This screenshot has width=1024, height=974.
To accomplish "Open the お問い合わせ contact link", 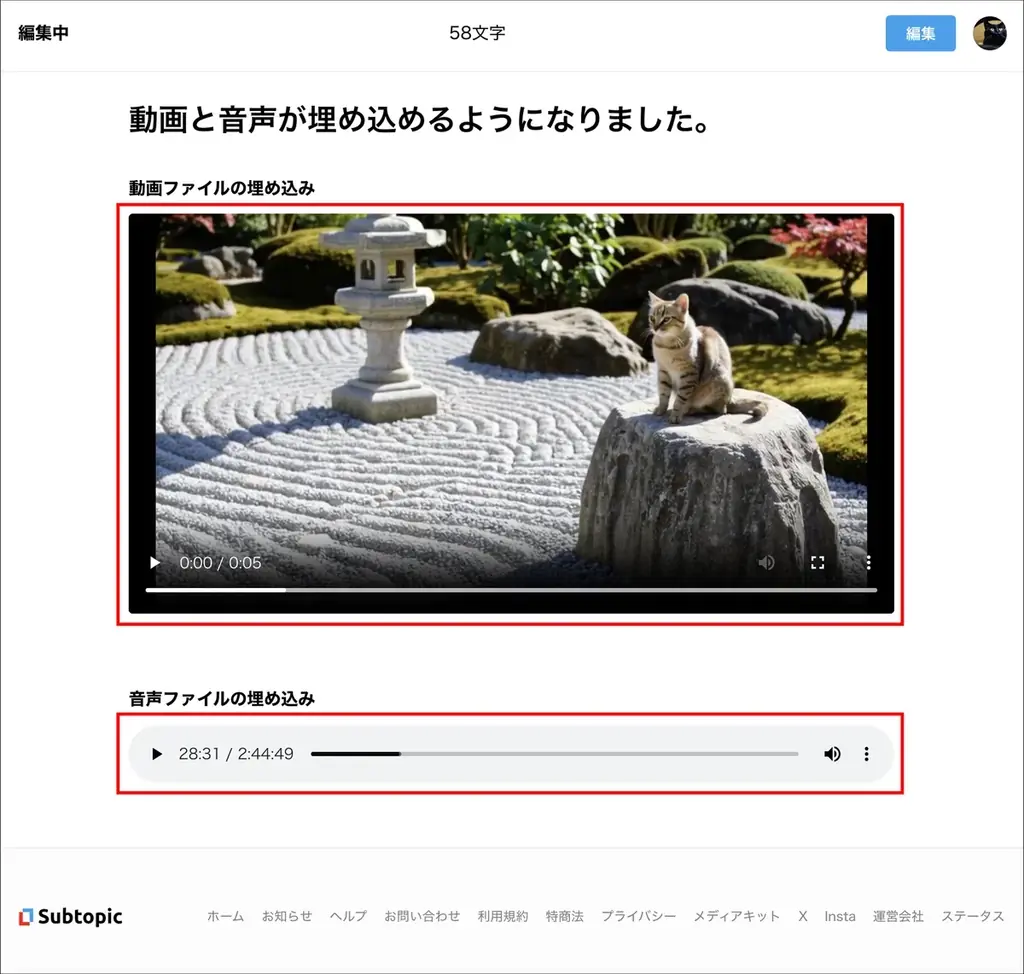I will click(423, 916).
